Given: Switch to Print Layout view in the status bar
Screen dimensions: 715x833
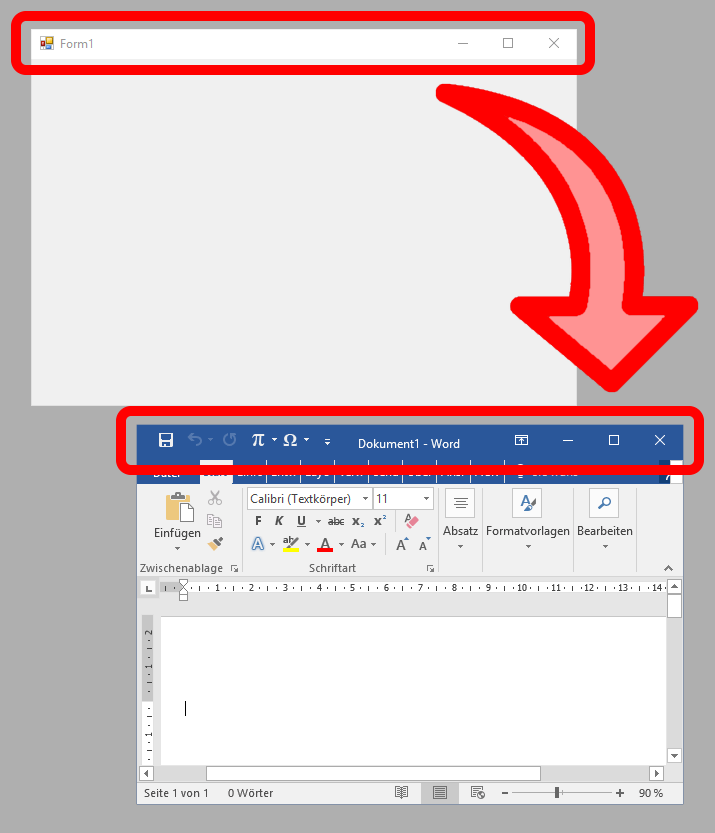Looking at the screenshot, I should click(440, 793).
